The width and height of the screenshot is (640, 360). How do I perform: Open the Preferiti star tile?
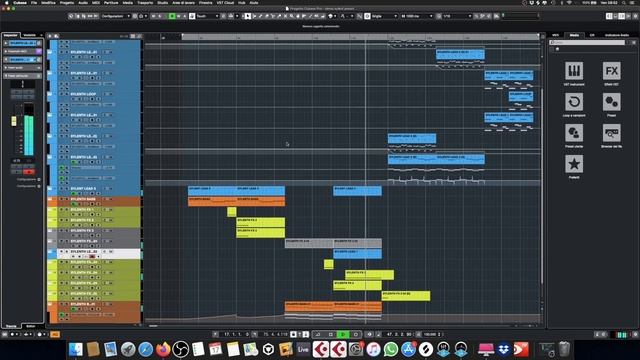[574, 164]
